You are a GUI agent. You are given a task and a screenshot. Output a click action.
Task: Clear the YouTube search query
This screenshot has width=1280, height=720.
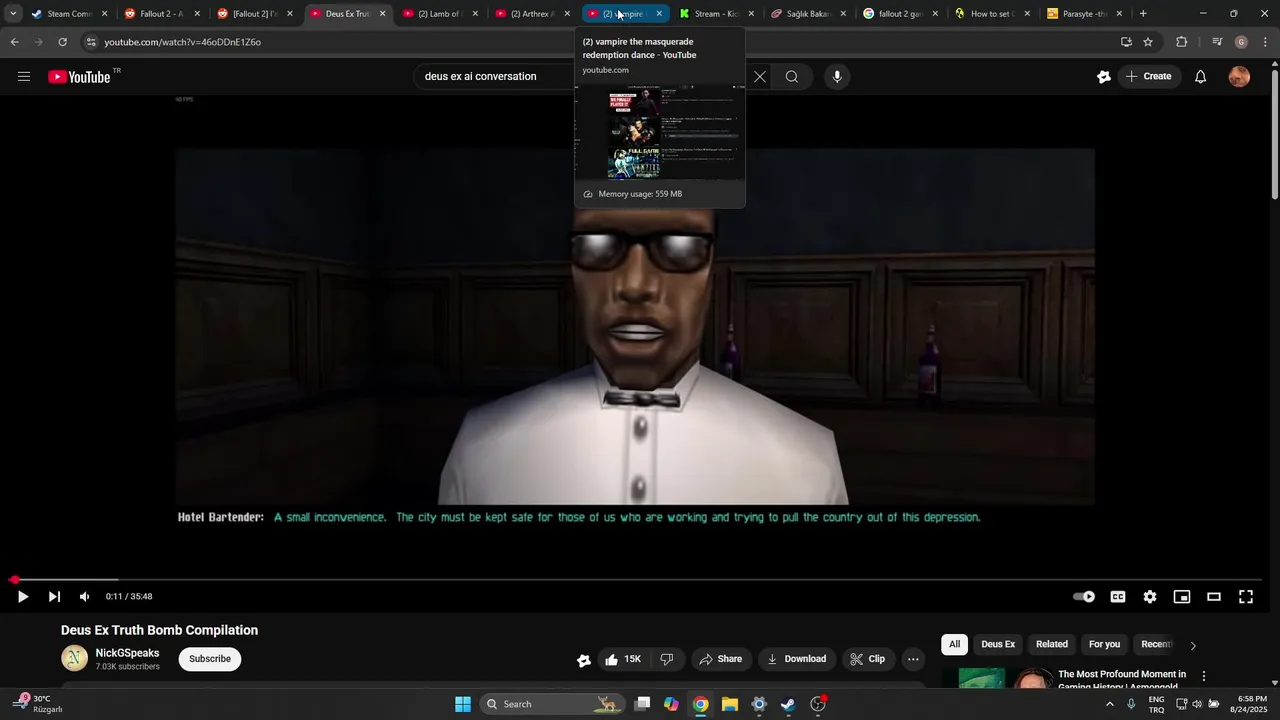[760, 77]
